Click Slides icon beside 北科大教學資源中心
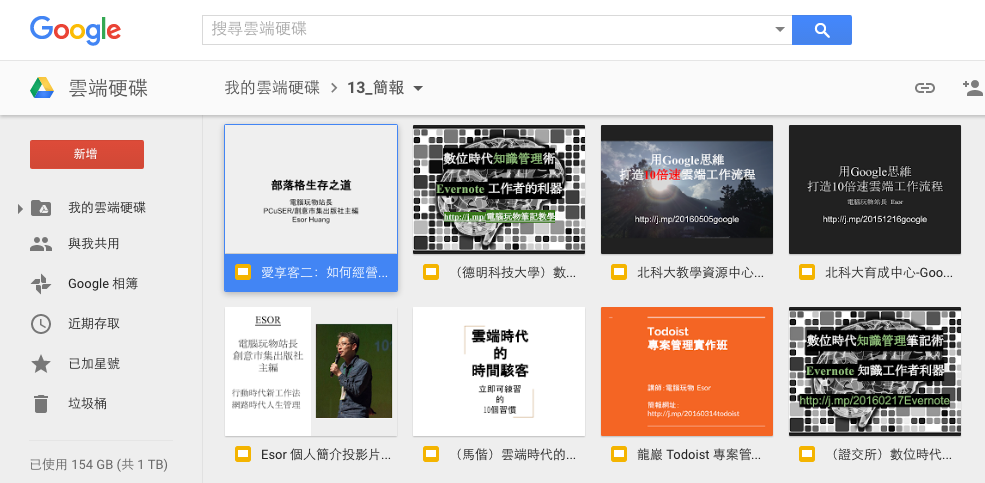 [619, 273]
